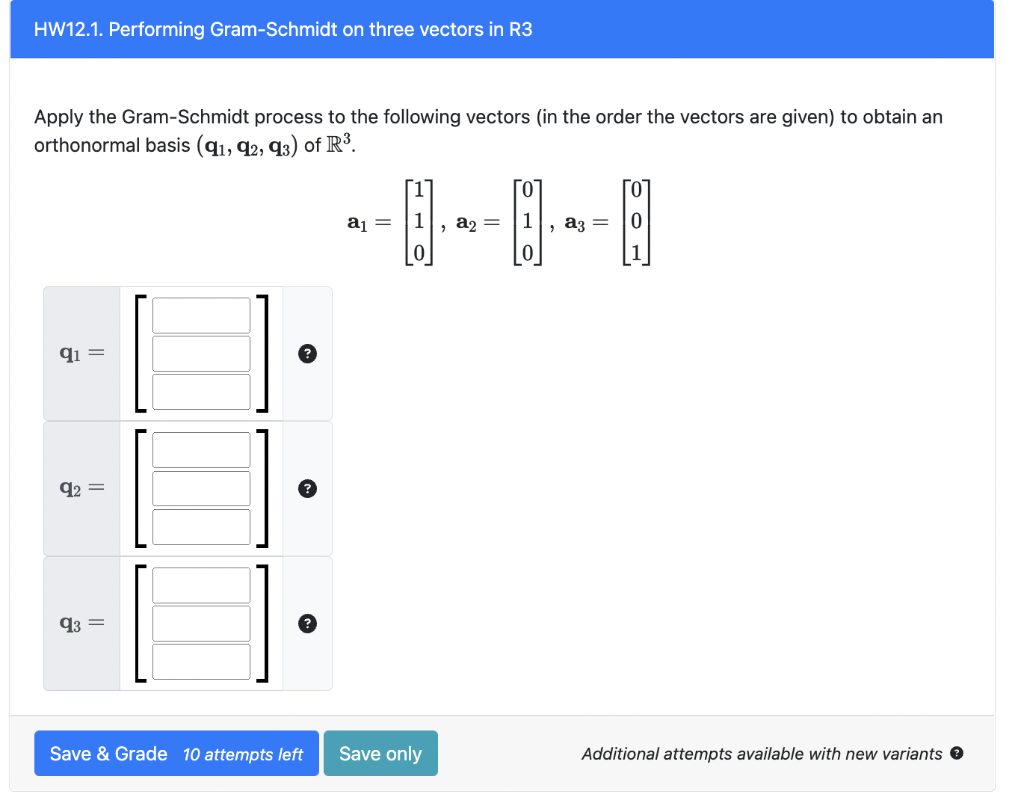This screenshot has width=1024, height=812.
Task: Open the help tooltip next to q2
Action: click(307, 488)
